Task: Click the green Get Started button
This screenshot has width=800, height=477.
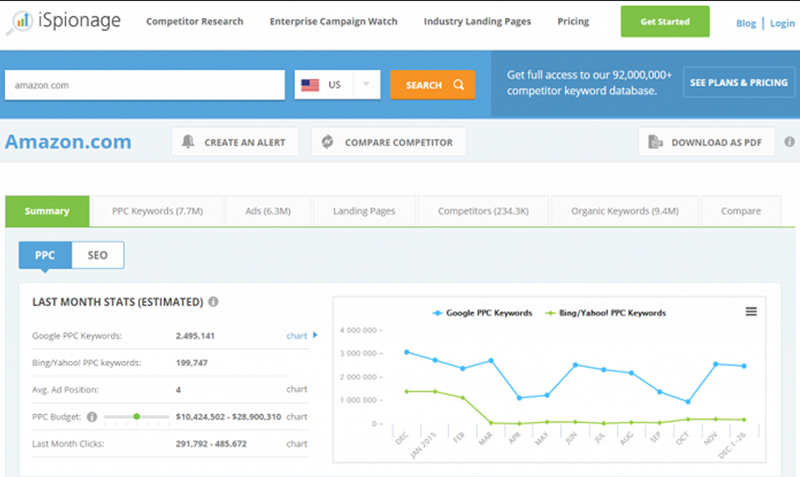Action: [x=665, y=21]
